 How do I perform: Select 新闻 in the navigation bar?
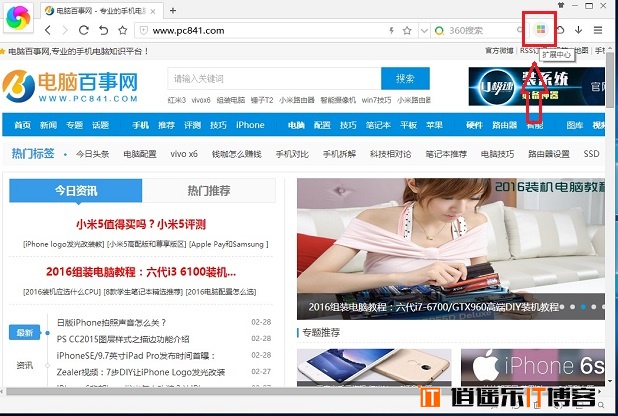[x=48, y=125]
